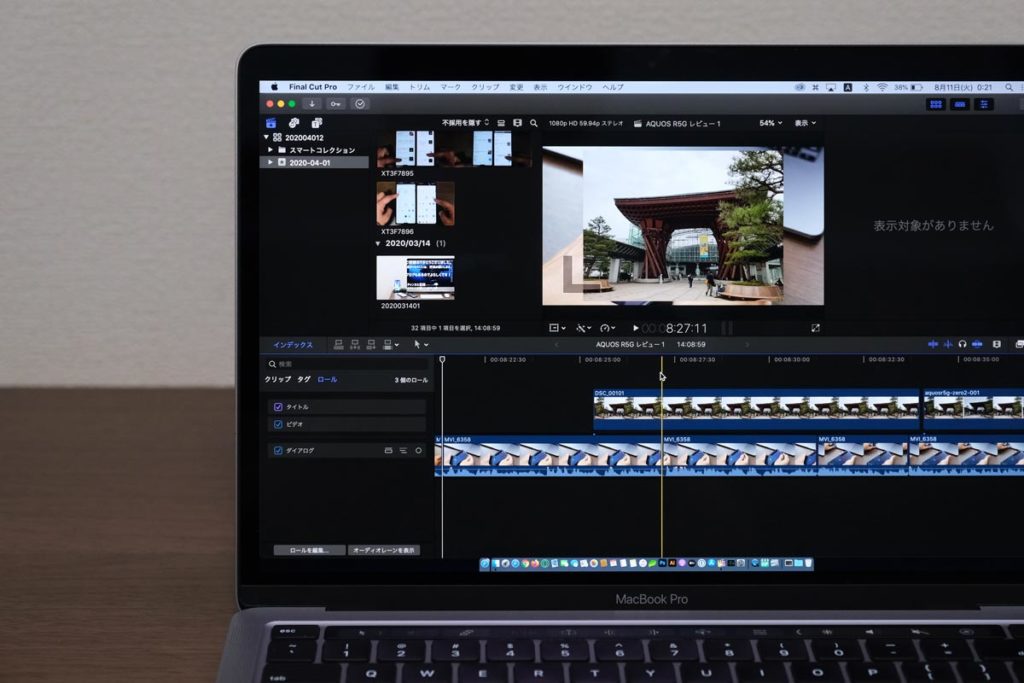Image resolution: width=1024 pixels, height=683 pixels.
Task: Toggle solo headphones icon in timeline
Action: [x=962, y=344]
